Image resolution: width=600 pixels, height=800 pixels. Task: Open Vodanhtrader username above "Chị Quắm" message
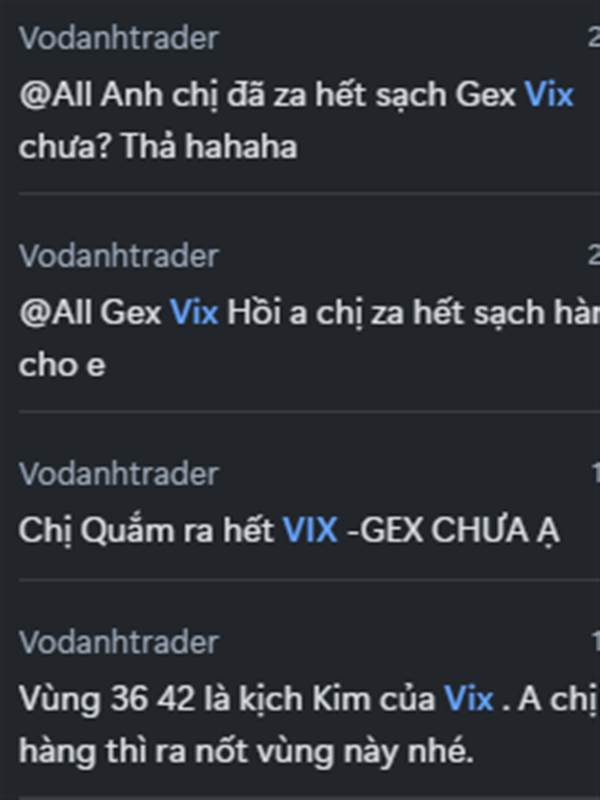(x=119, y=473)
